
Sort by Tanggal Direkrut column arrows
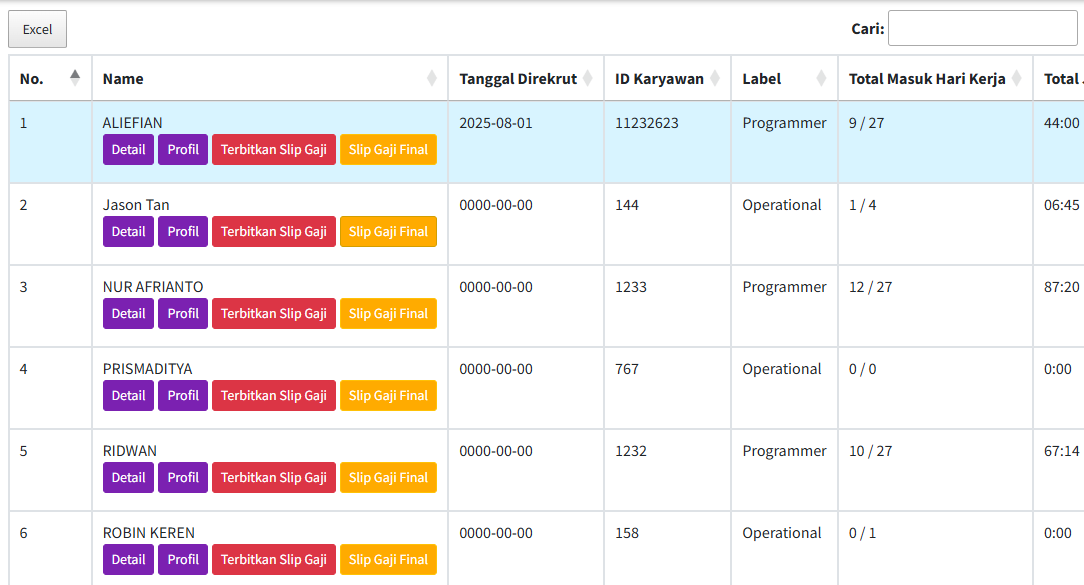(x=588, y=78)
